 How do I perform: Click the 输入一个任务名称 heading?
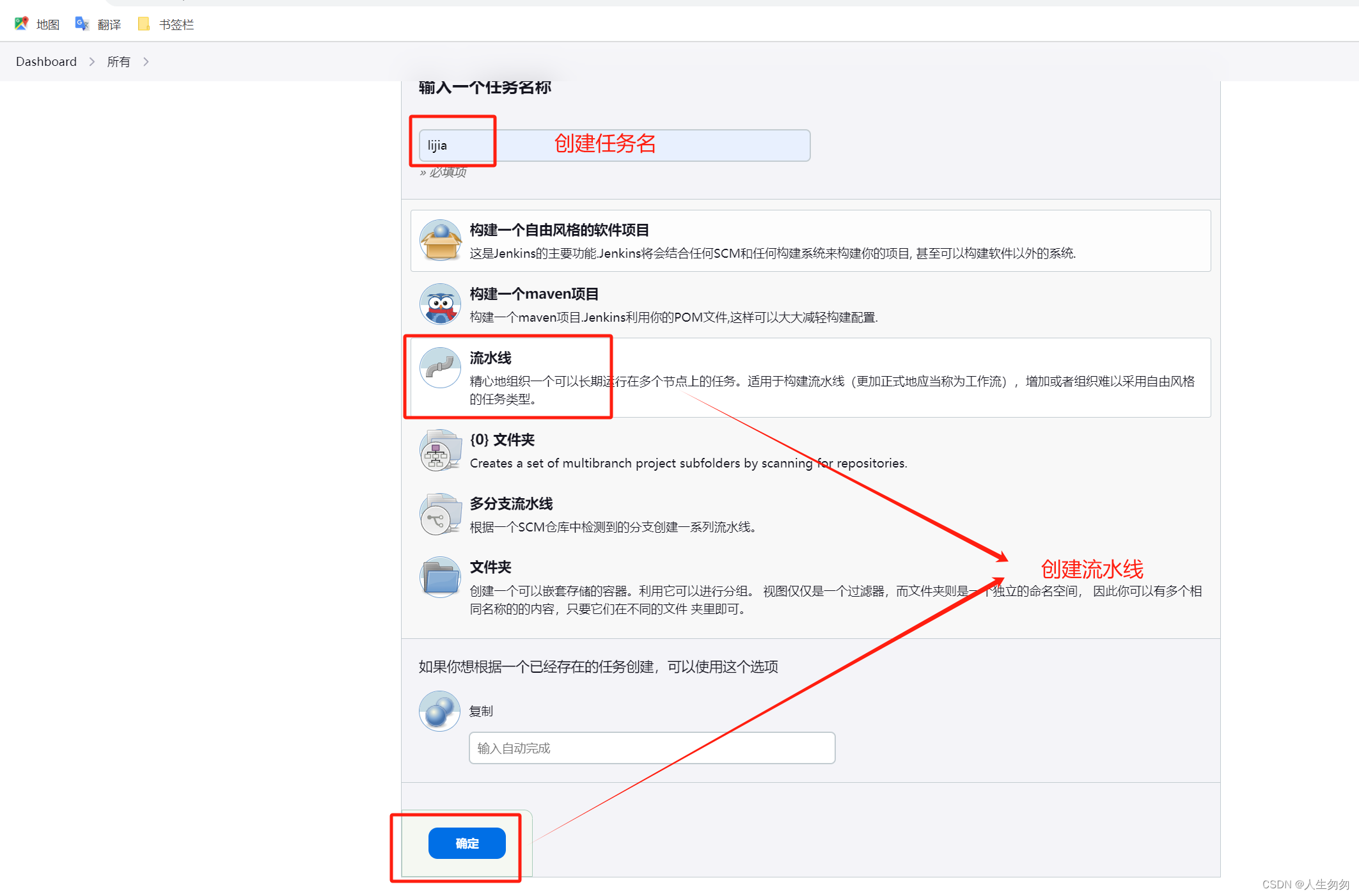coord(485,87)
